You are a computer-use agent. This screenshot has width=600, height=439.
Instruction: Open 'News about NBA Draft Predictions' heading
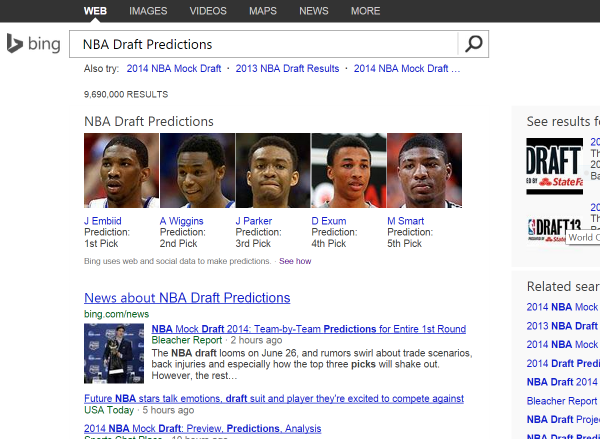point(187,298)
